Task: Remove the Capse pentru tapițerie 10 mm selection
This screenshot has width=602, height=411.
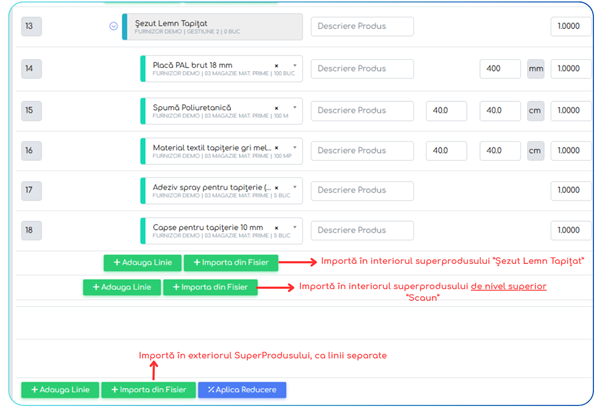Action: coord(276,228)
